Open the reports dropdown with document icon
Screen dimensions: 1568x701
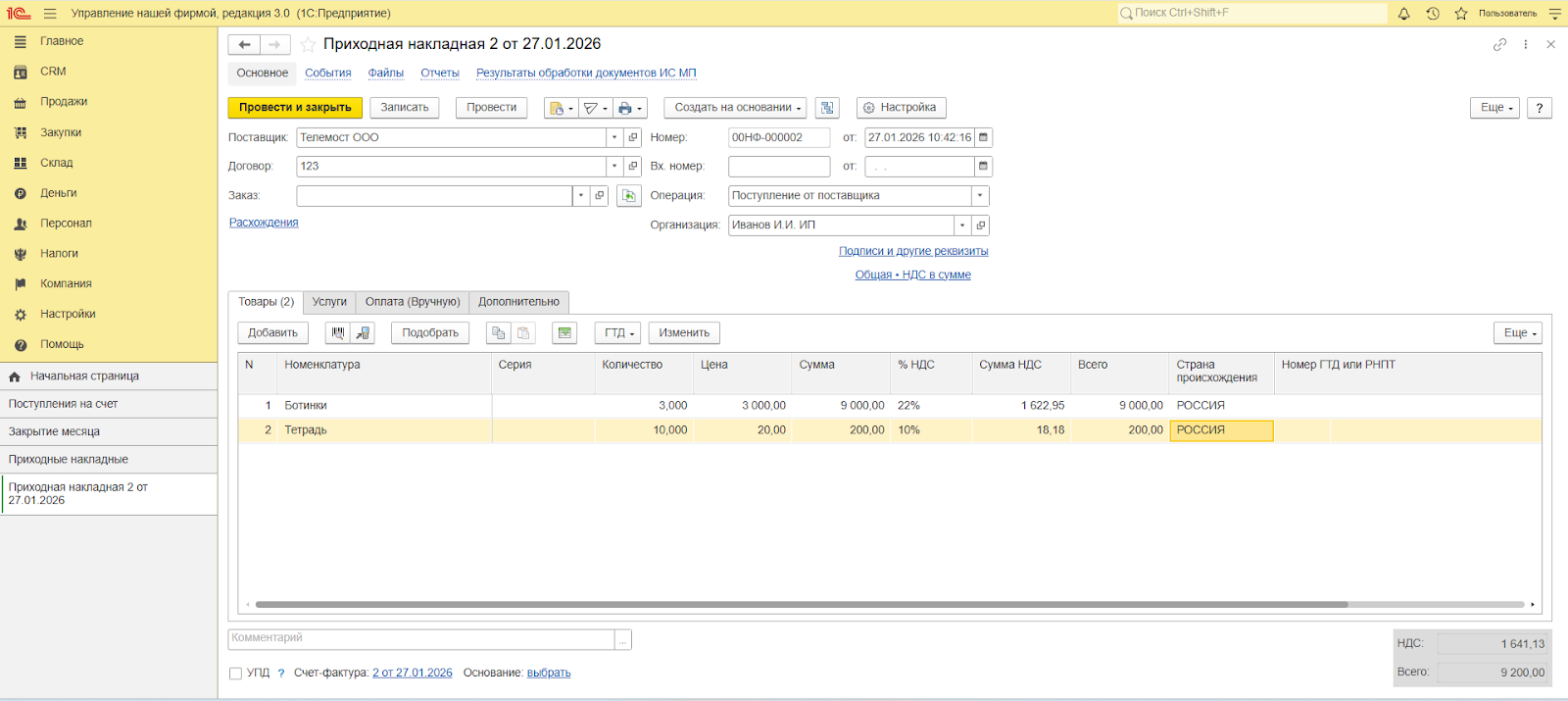[561, 108]
